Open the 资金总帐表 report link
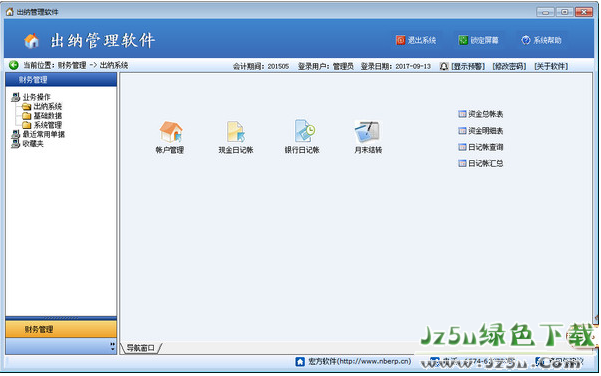601x376 pixels. pos(486,114)
